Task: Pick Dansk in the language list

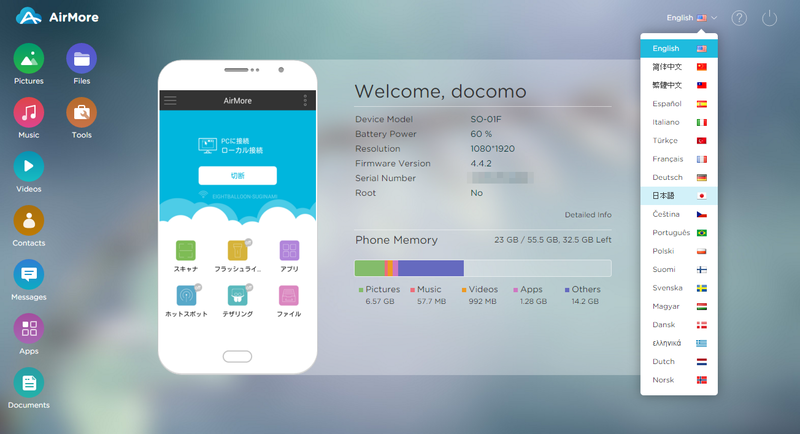Action: tap(679, 324)
